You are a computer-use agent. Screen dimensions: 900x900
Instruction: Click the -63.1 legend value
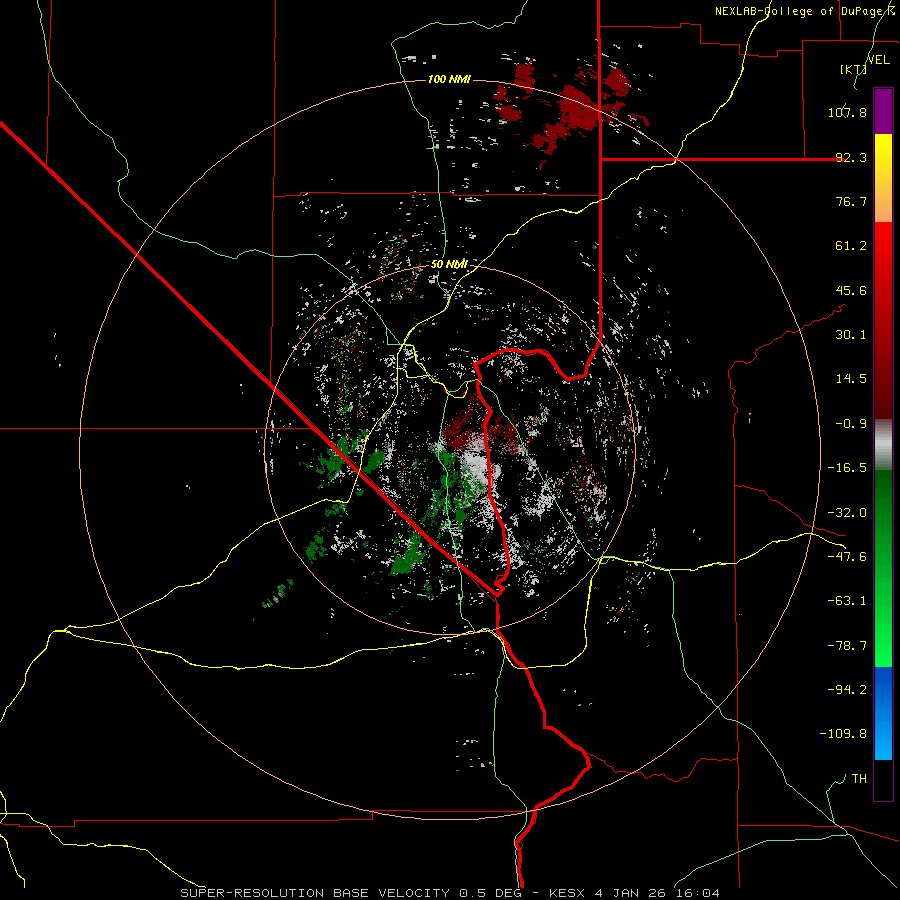coord(847,601)
